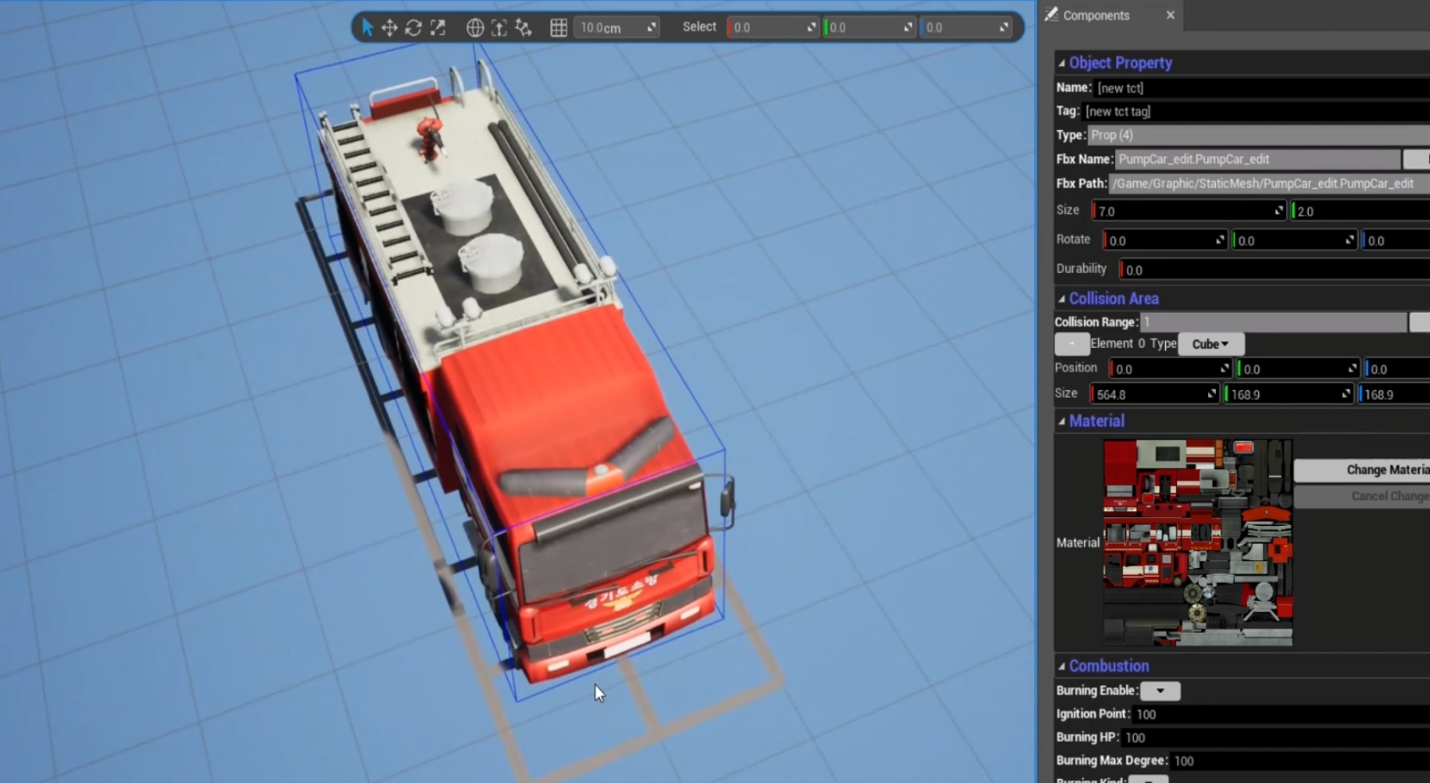Click the green Y value field in toolbar
This screenshot has width=1430, height=783.
(869, 28)
